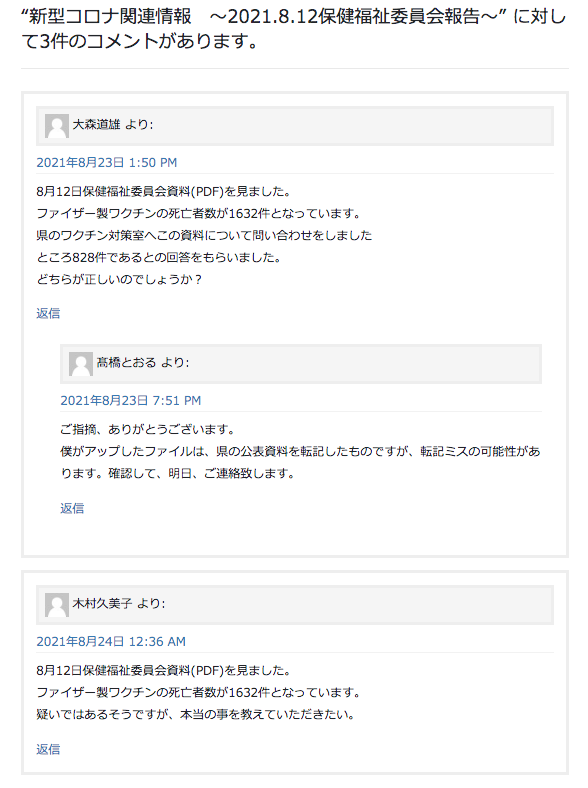Click 大森道雄's avatar icon
This screenshot has height=788, width=588.
[57, 126]
